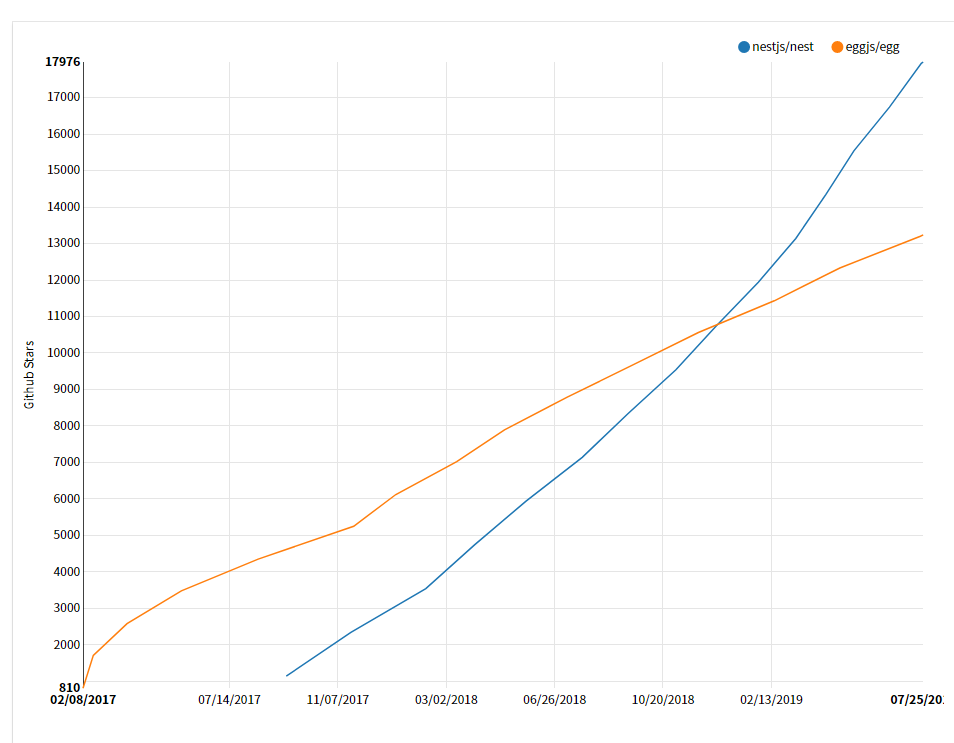Click the 06/26/2018 x-axis date label

coord(554,700)
